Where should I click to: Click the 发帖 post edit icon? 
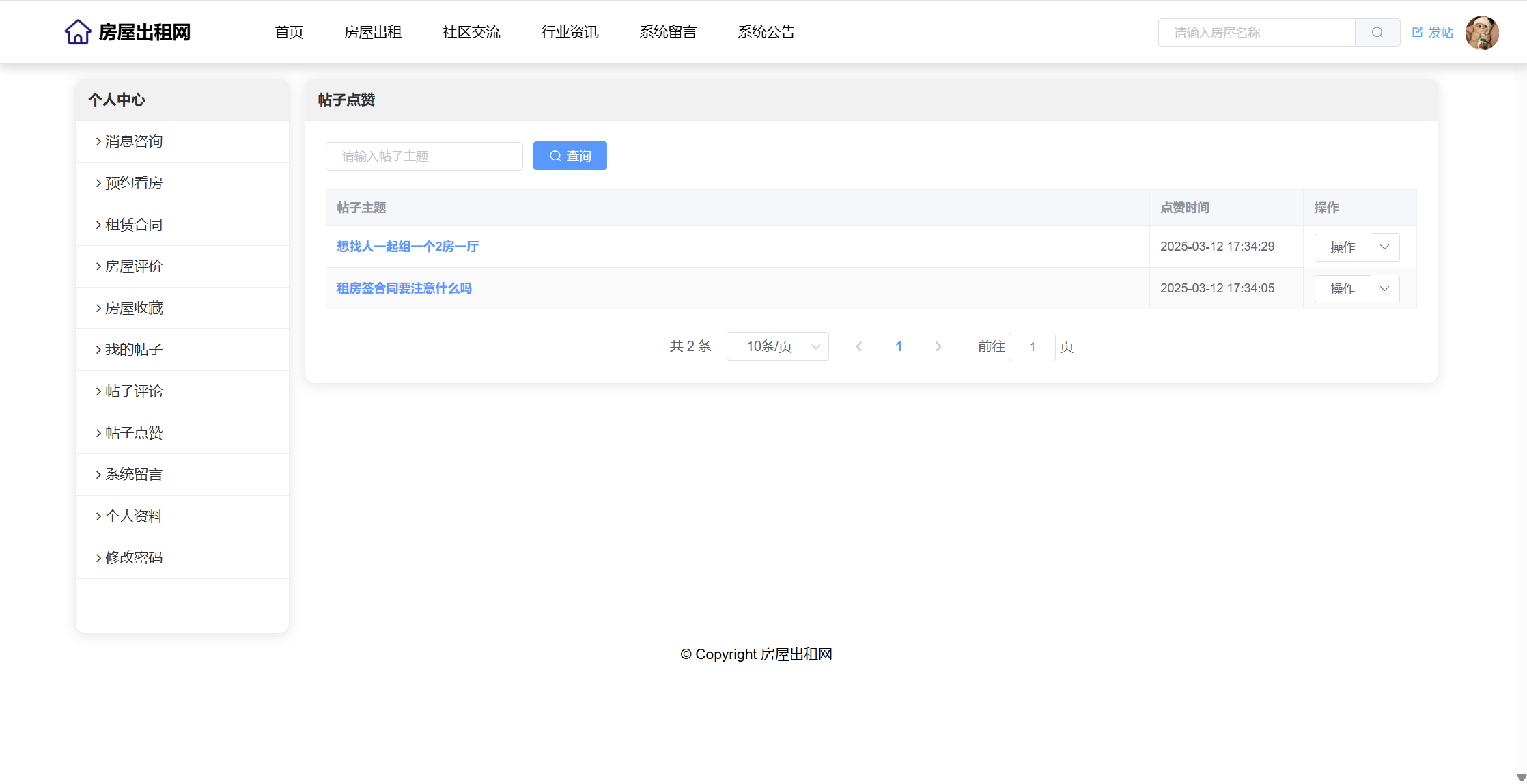click(x=1417, y=32)
